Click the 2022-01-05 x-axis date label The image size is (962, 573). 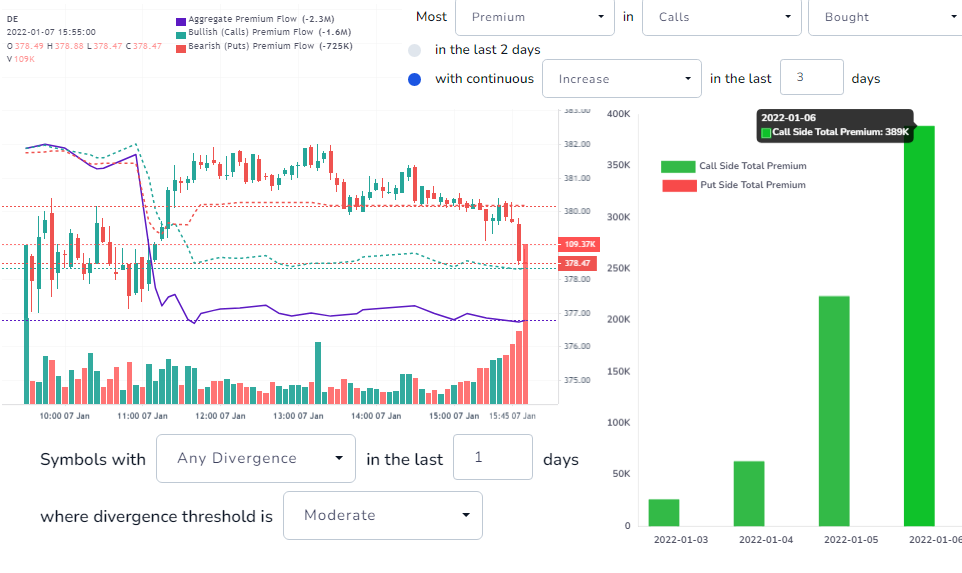851,540
